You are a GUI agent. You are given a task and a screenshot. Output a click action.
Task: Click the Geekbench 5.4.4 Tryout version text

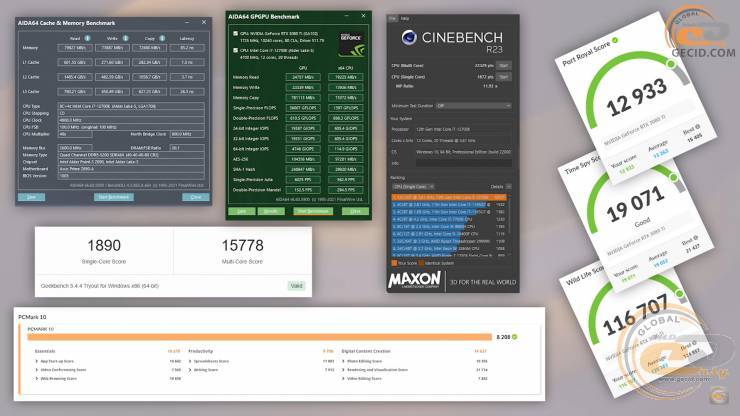pyautogui.click(x=100, y=286)
